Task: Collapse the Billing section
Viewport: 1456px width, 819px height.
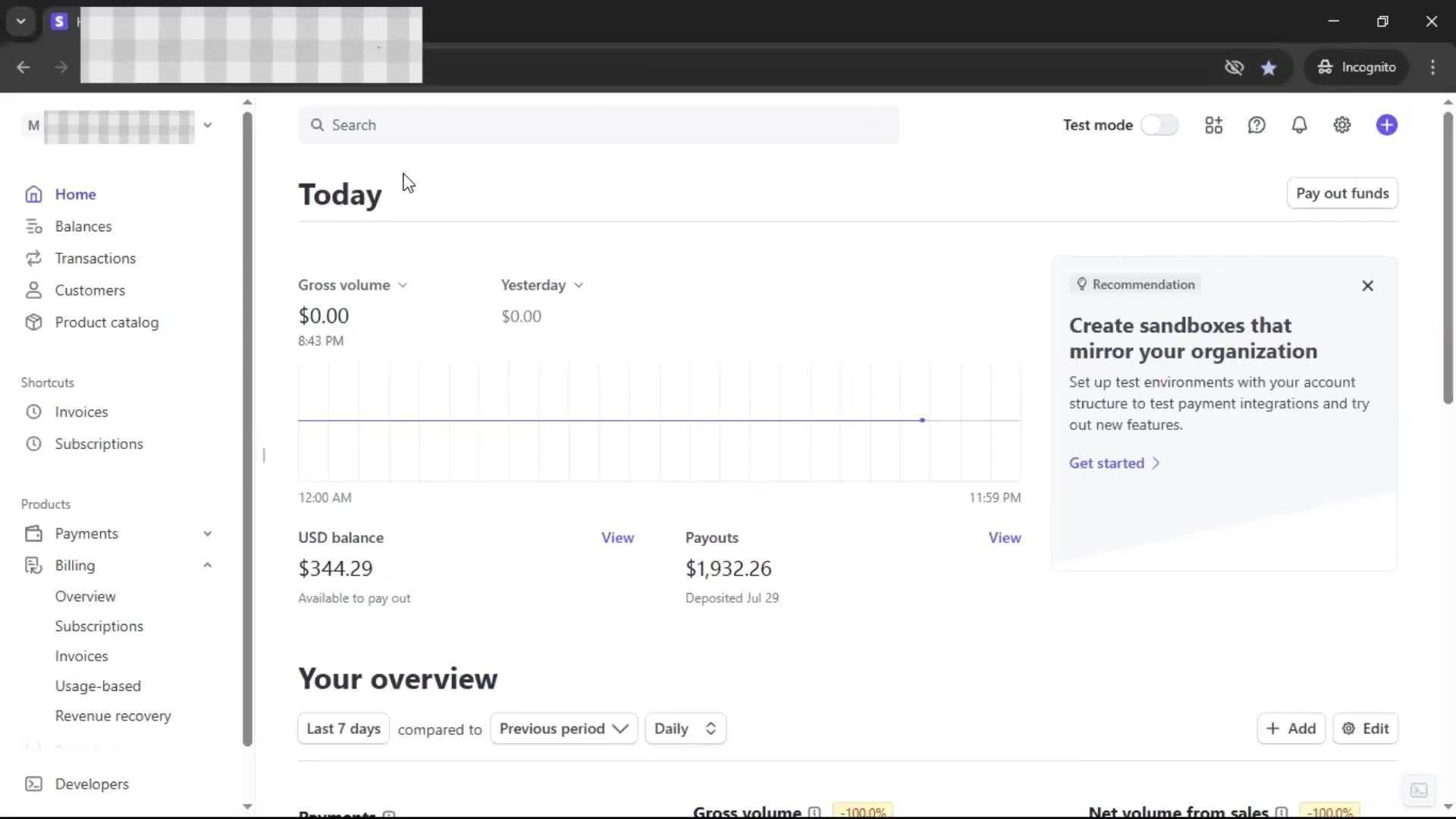Action: (207, 566)
